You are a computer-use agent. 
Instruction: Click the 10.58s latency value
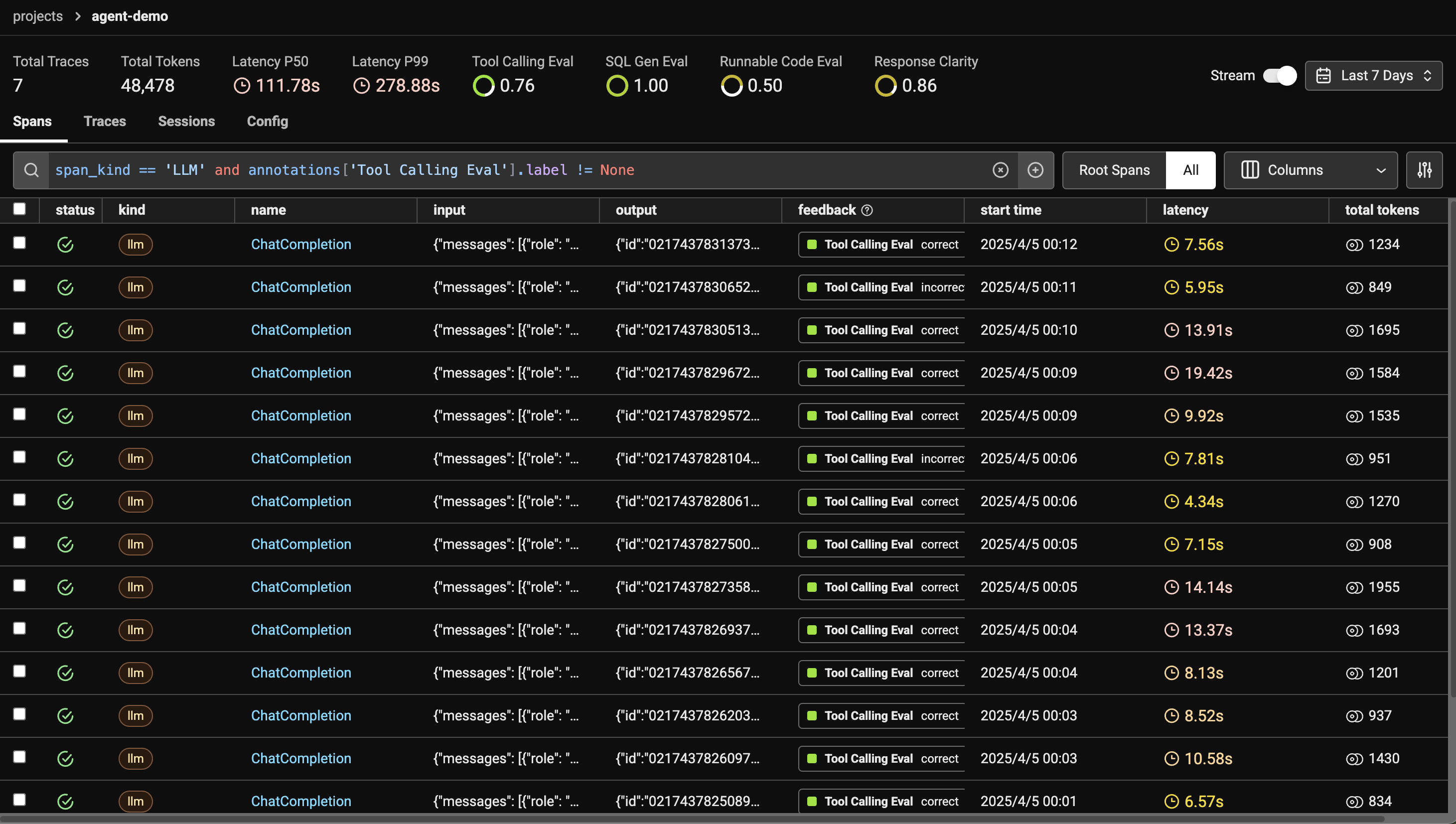click(1208, 759)
